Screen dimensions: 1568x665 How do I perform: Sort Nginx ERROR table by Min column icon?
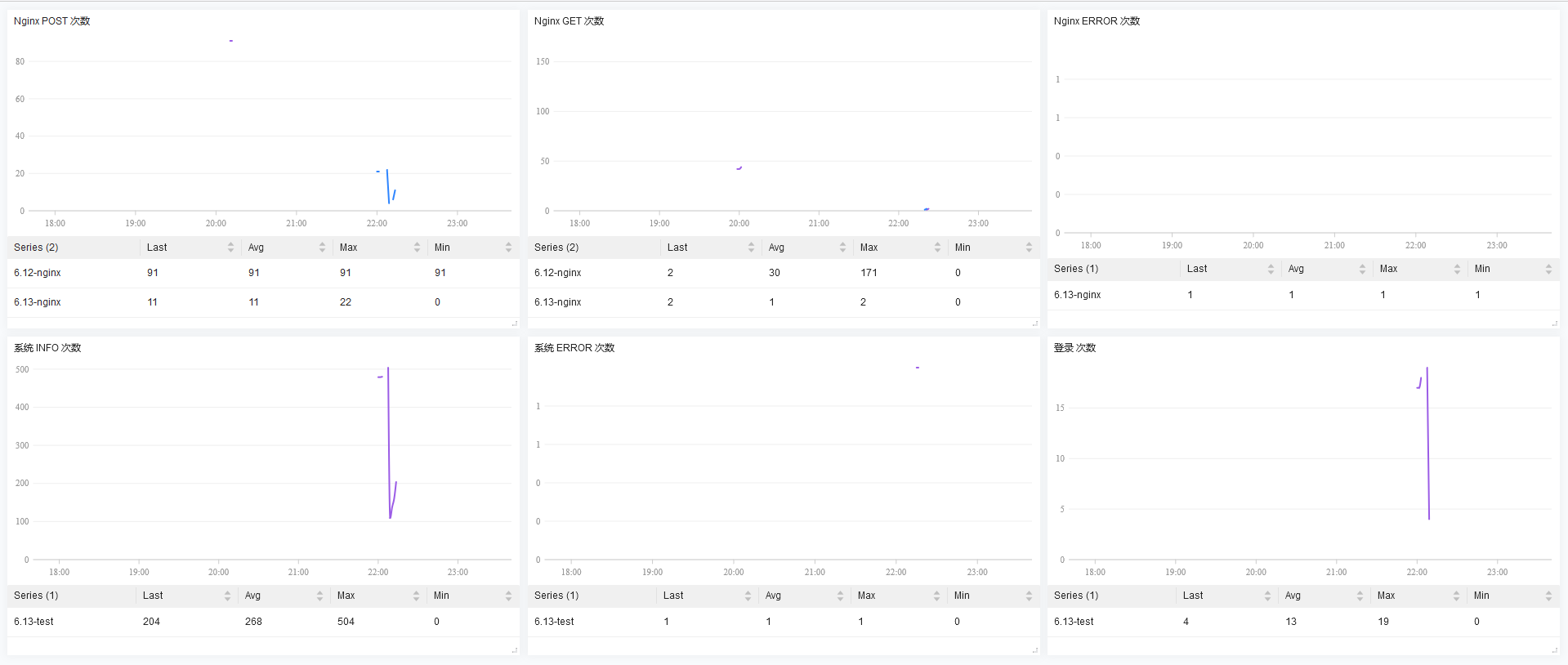[x=1548, y=269]
